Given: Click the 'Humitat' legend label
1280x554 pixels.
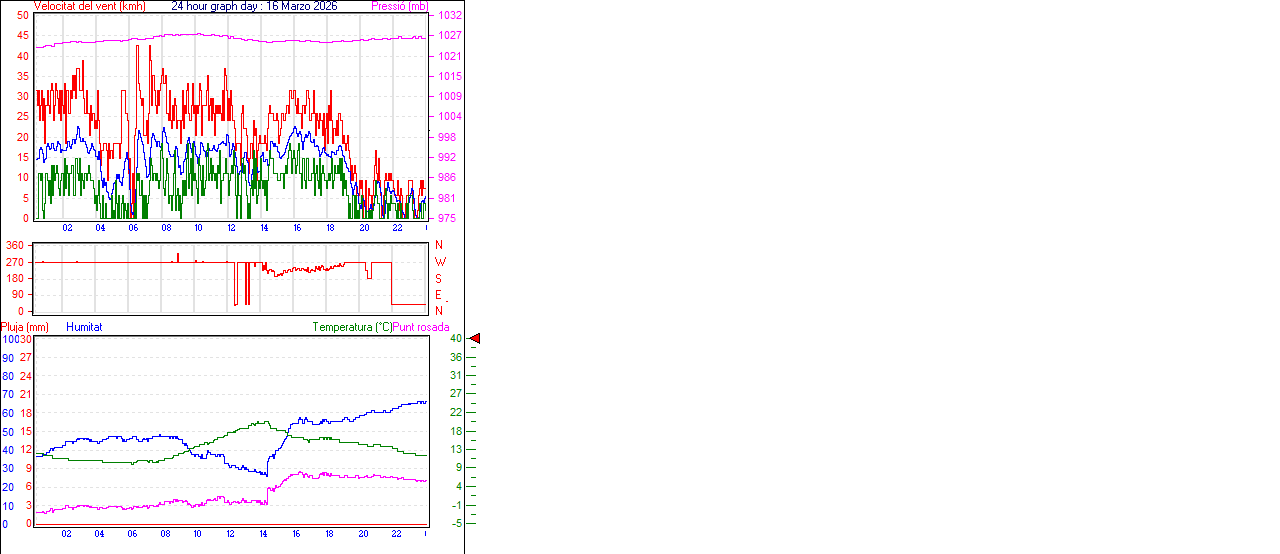Looking at the screenshot, I should pos(84,327).
